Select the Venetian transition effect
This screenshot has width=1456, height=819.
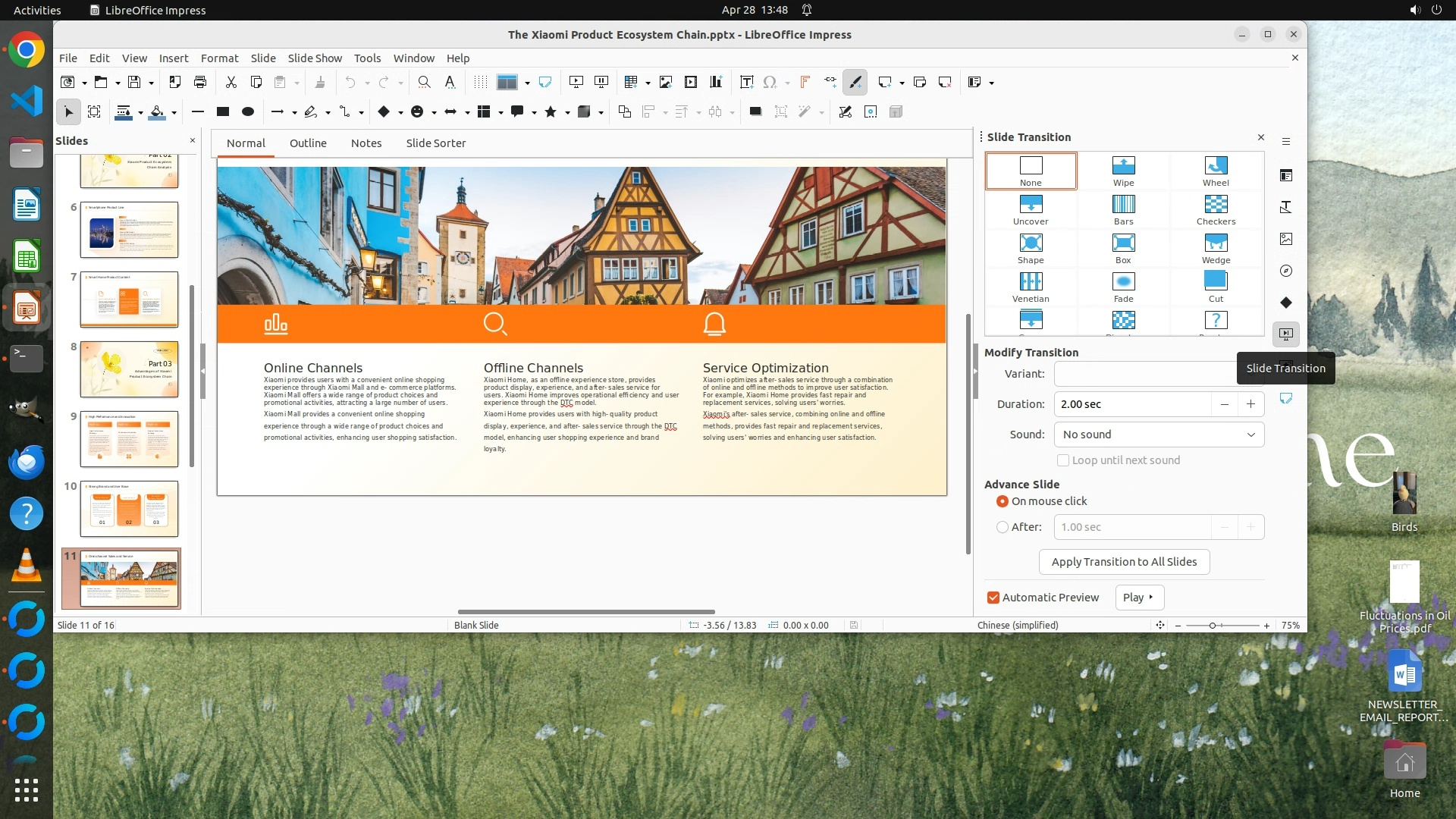(x=1031, y=286)
